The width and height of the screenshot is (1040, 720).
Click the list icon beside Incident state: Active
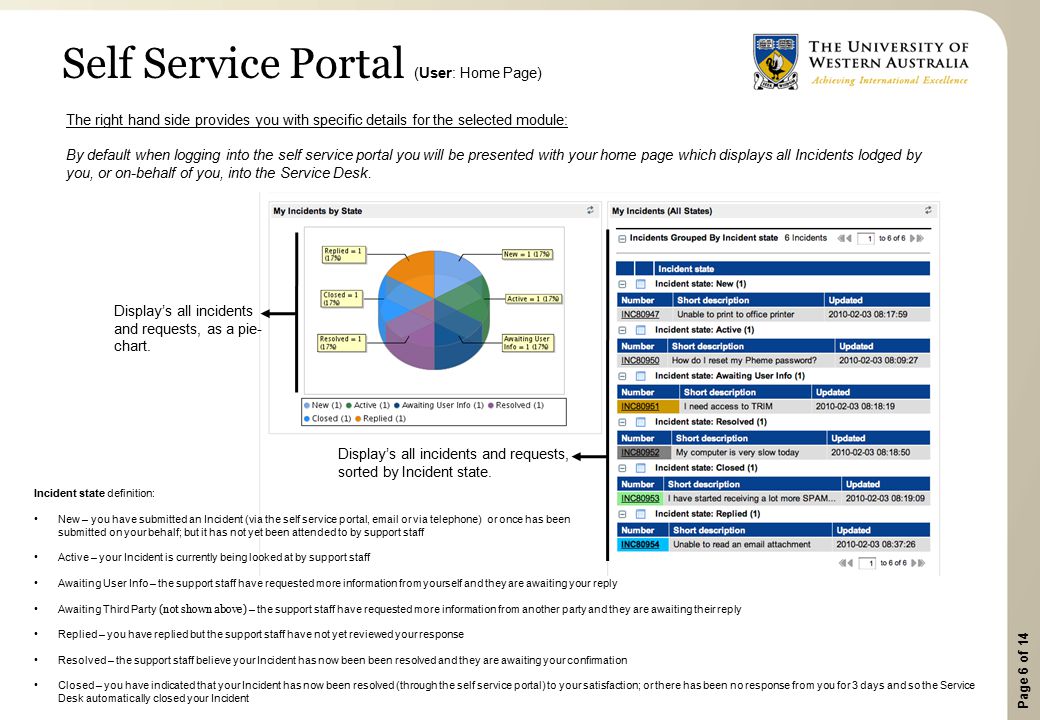click(x=641, y=330)
